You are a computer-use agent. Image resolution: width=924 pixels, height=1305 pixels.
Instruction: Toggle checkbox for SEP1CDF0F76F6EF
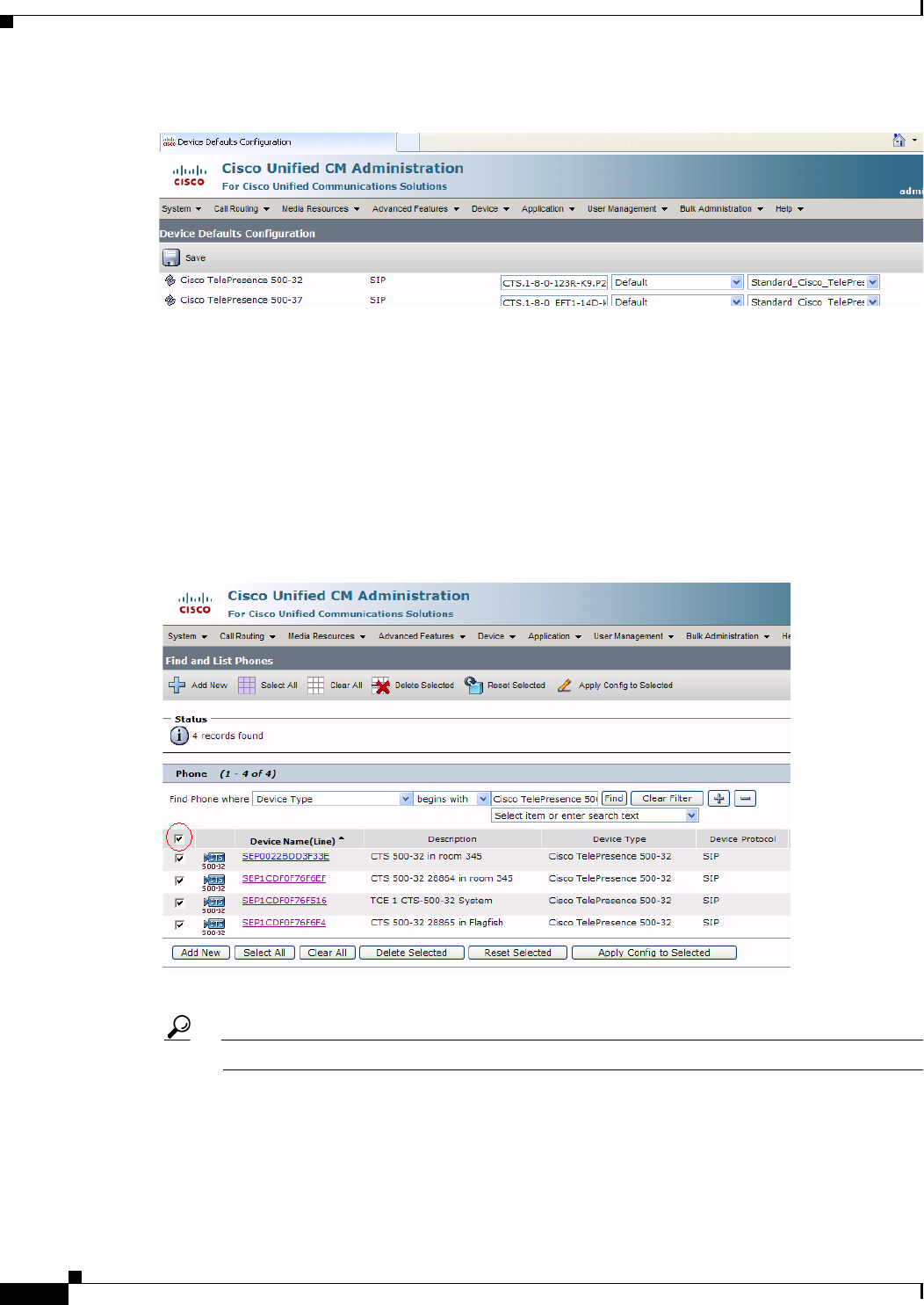tap(179, 880)
